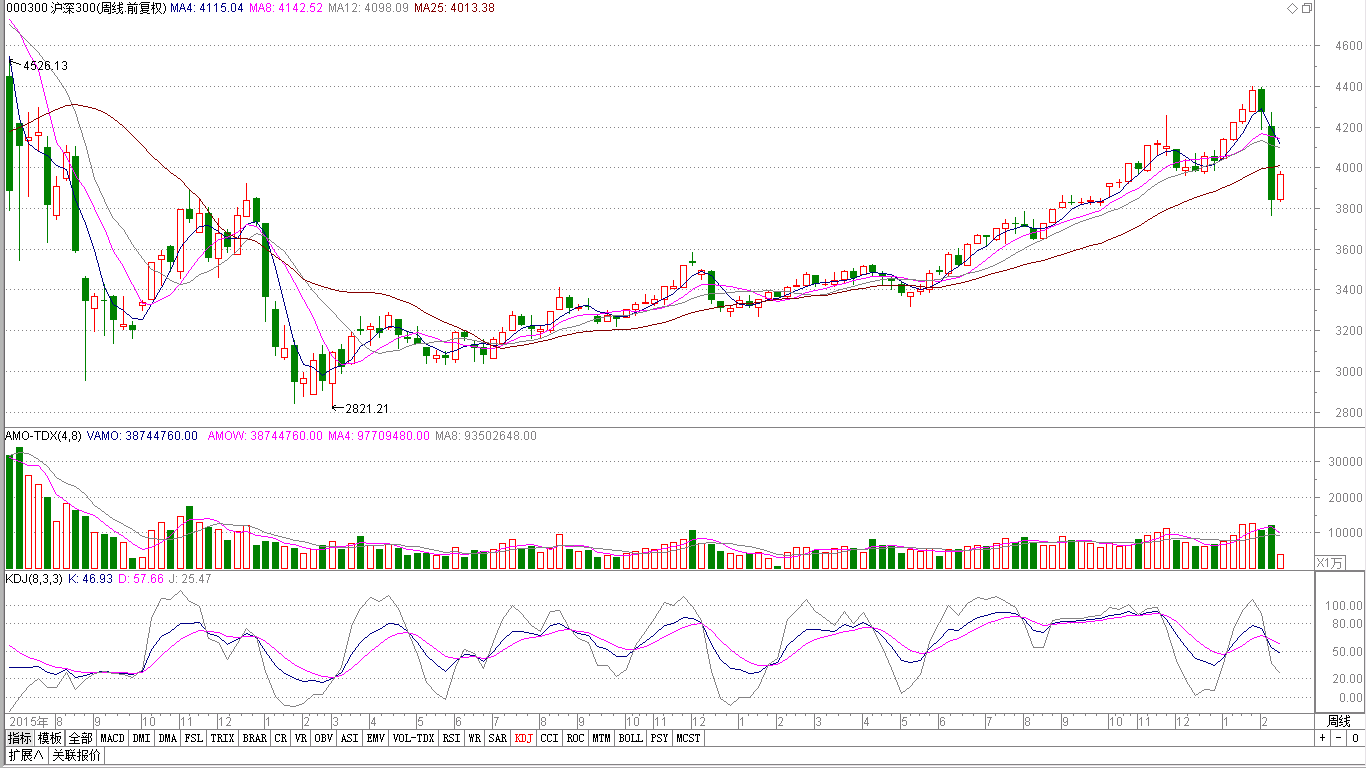Click the D: 57.66 value
The height and width of the screenshot is (768, 1366).
(141, 579)
